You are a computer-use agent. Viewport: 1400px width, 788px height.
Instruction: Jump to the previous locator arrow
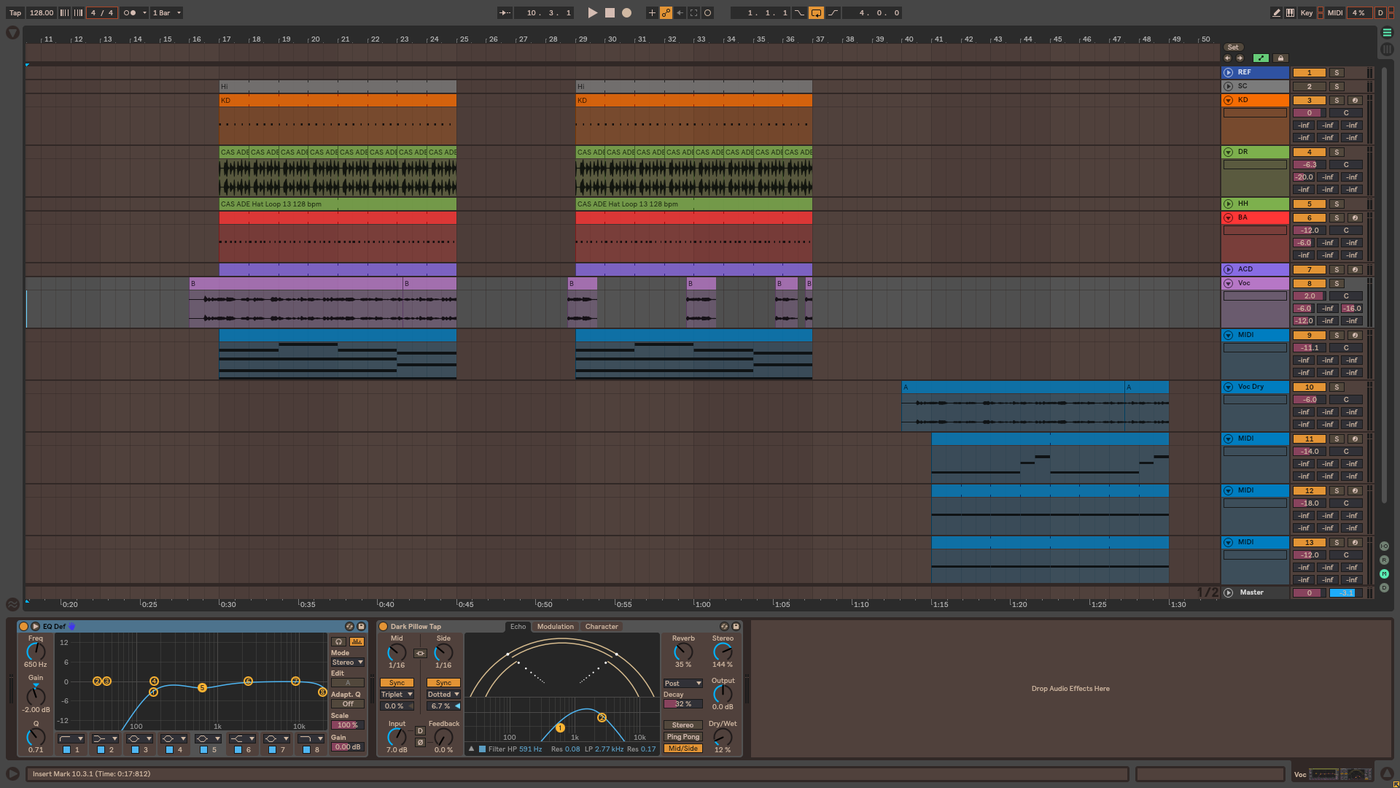click(1228, 58)
